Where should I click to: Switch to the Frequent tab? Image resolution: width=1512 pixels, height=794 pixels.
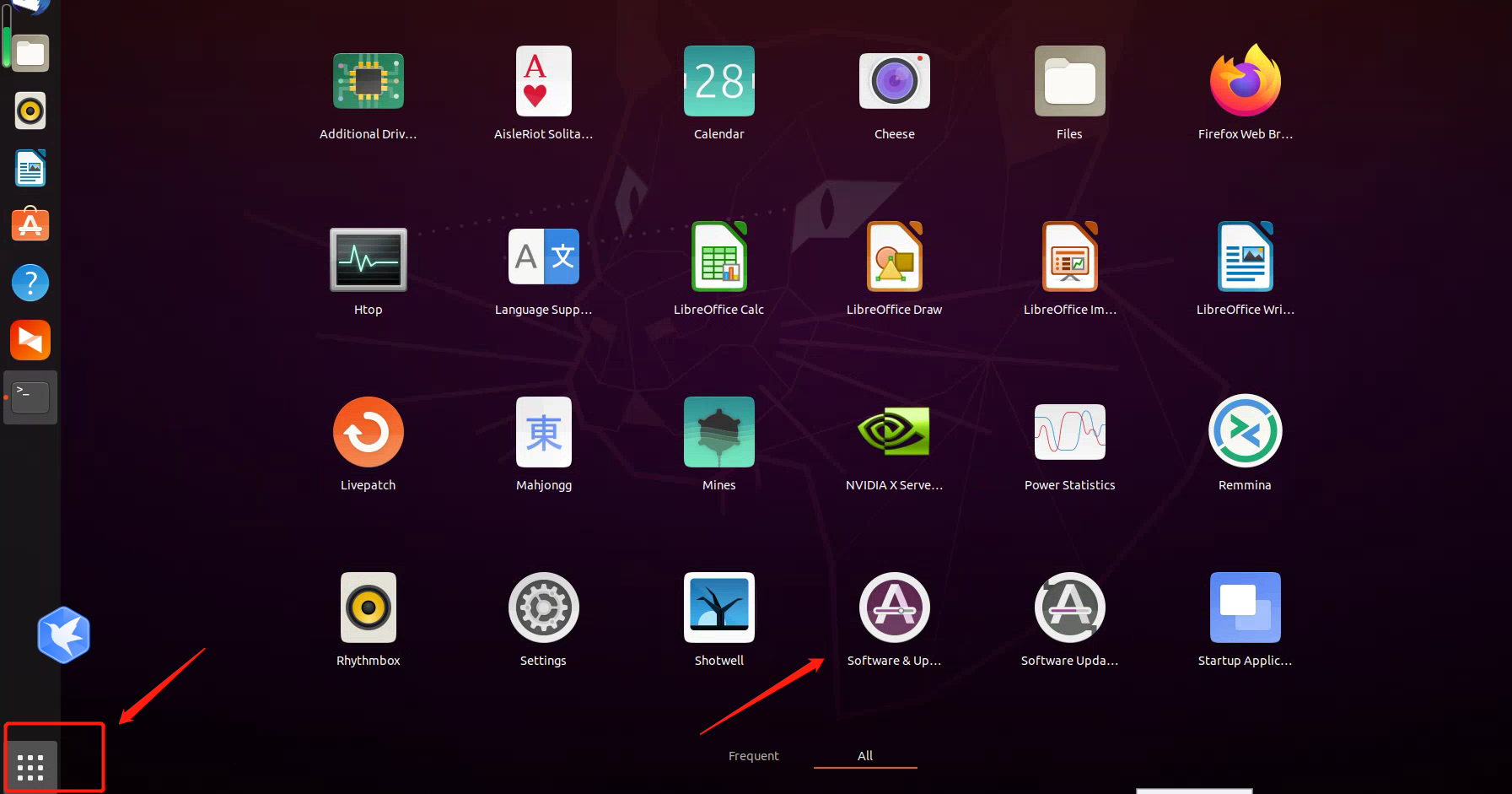[754, 756]
